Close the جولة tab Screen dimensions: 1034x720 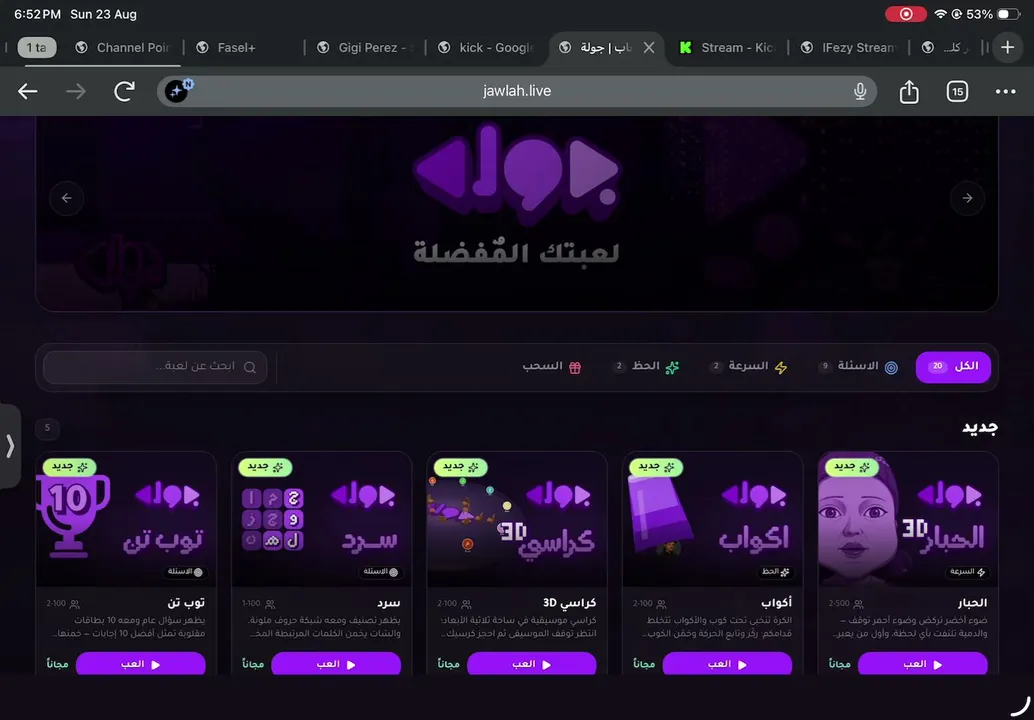pos(649,47)
